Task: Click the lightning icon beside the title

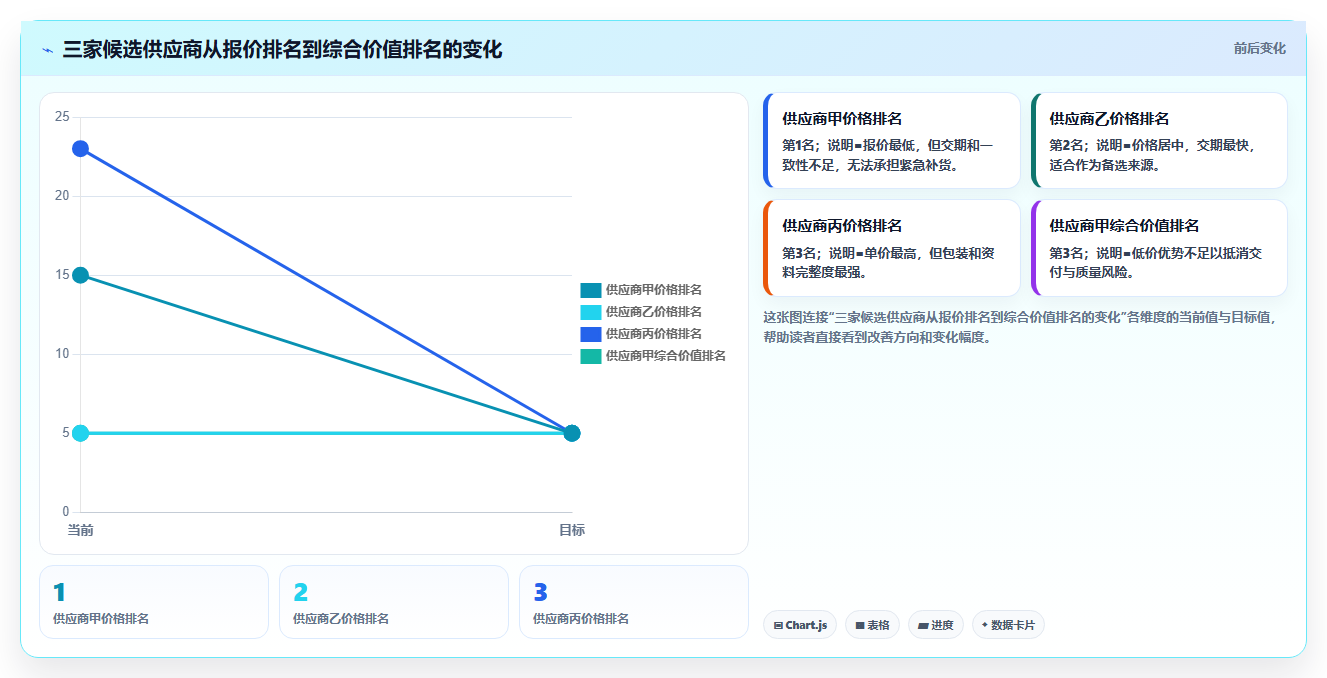Action: point(47,50)
